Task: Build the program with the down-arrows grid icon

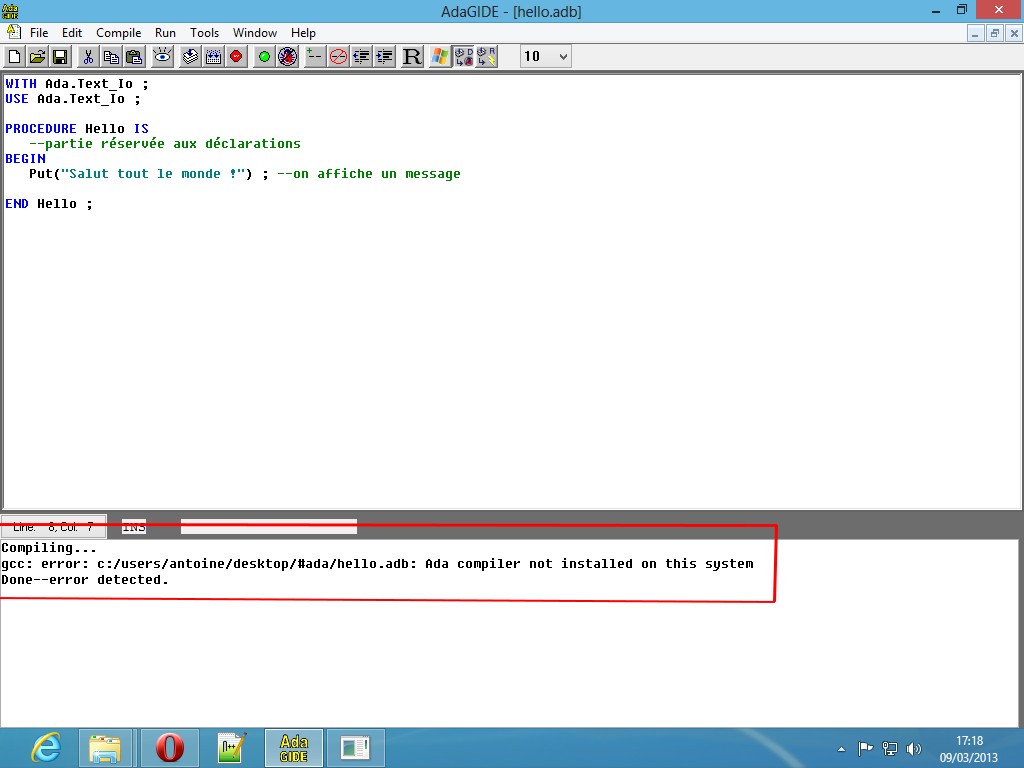Action: [x=213, y=57]
